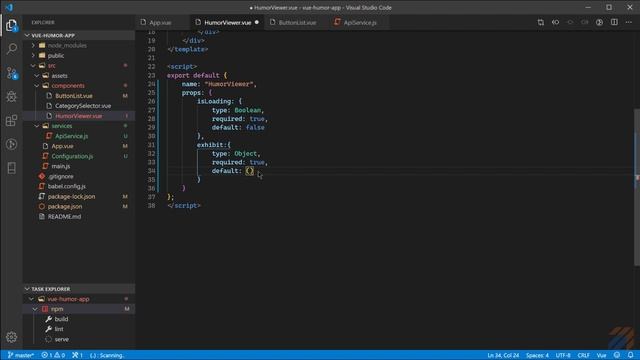This screenshot has height=360, width=640.
Task: Select language mode Vue in status bar
Action: 601,355
